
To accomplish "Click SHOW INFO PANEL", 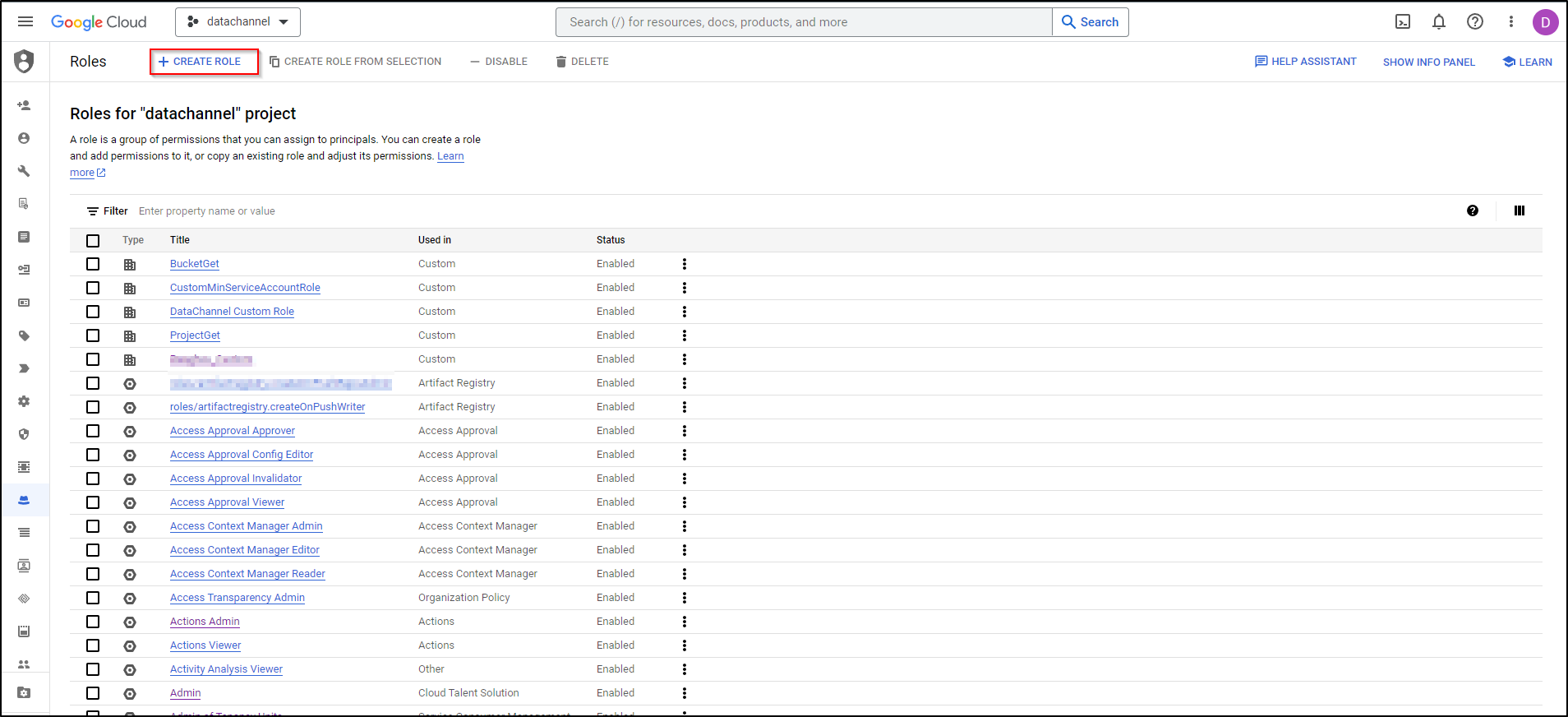I will tap(1428, 62).
